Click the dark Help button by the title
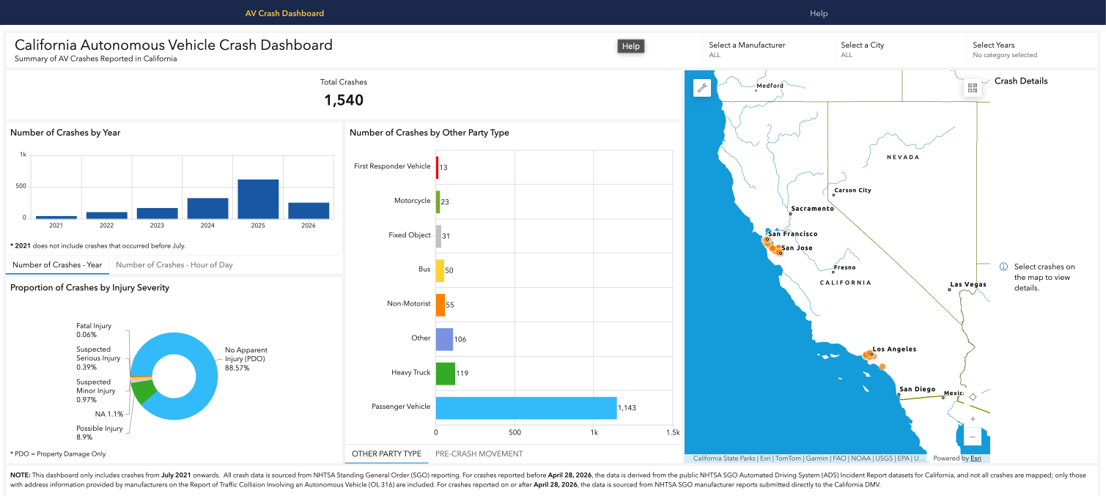Image resolution: width=1106 pixels, height=496 pixels. tap(631, 46)
